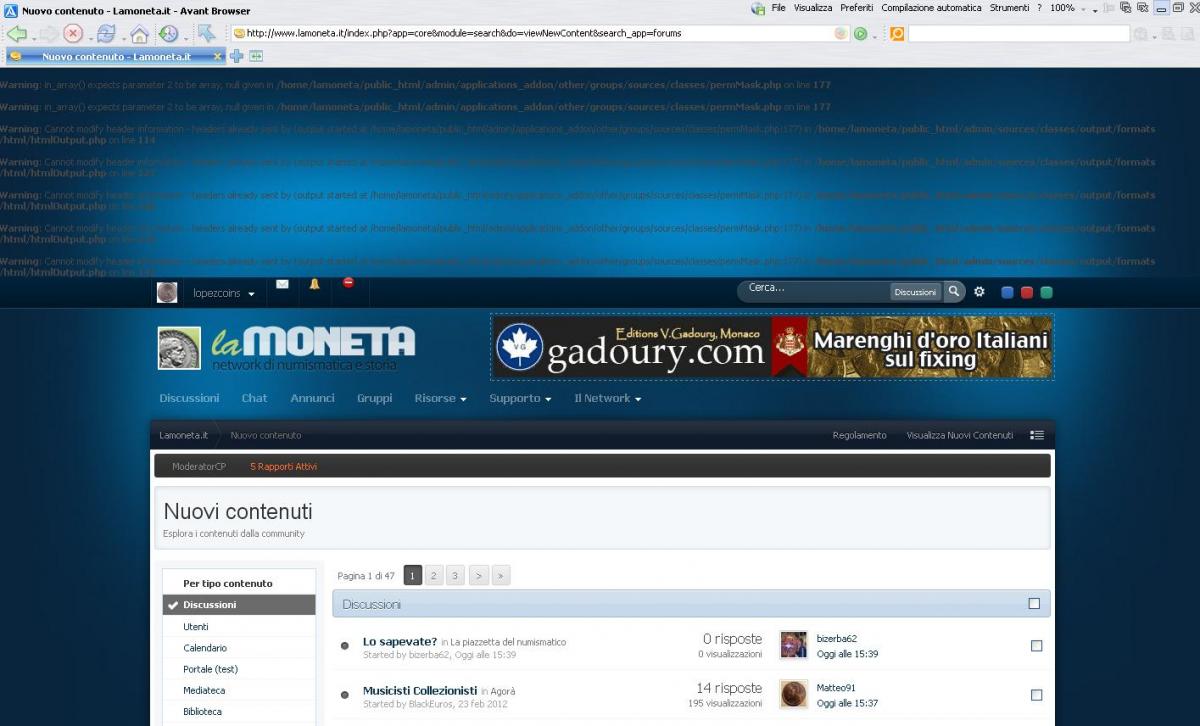This screenshot has height=726, width=1200.
Task: Open the Preferiti menu in the menu bar
Action: point(856,8)
